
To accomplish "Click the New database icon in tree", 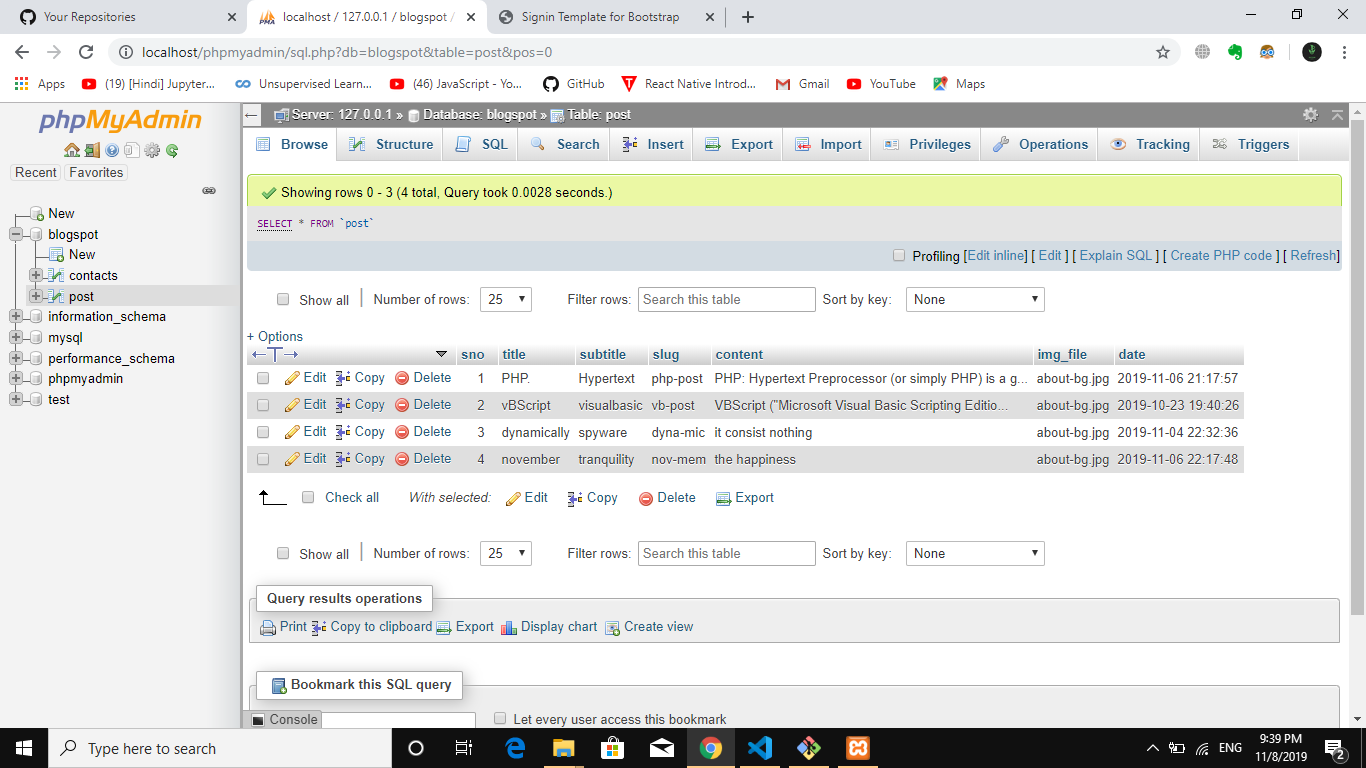I will (x=36, y=213).
